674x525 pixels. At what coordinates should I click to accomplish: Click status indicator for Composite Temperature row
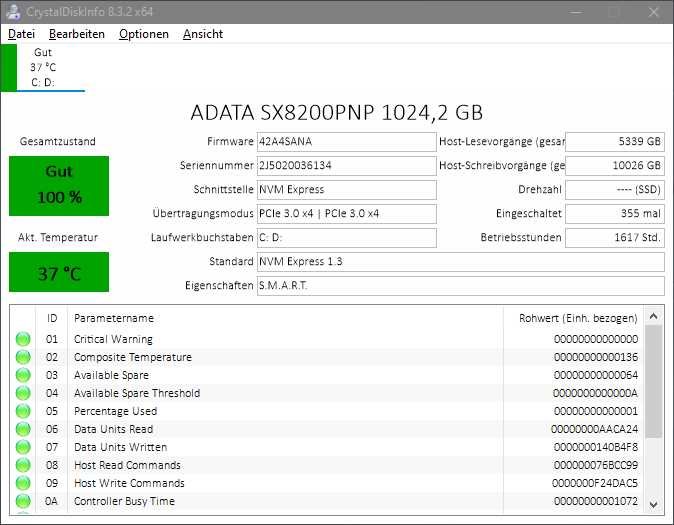(23, 357)
